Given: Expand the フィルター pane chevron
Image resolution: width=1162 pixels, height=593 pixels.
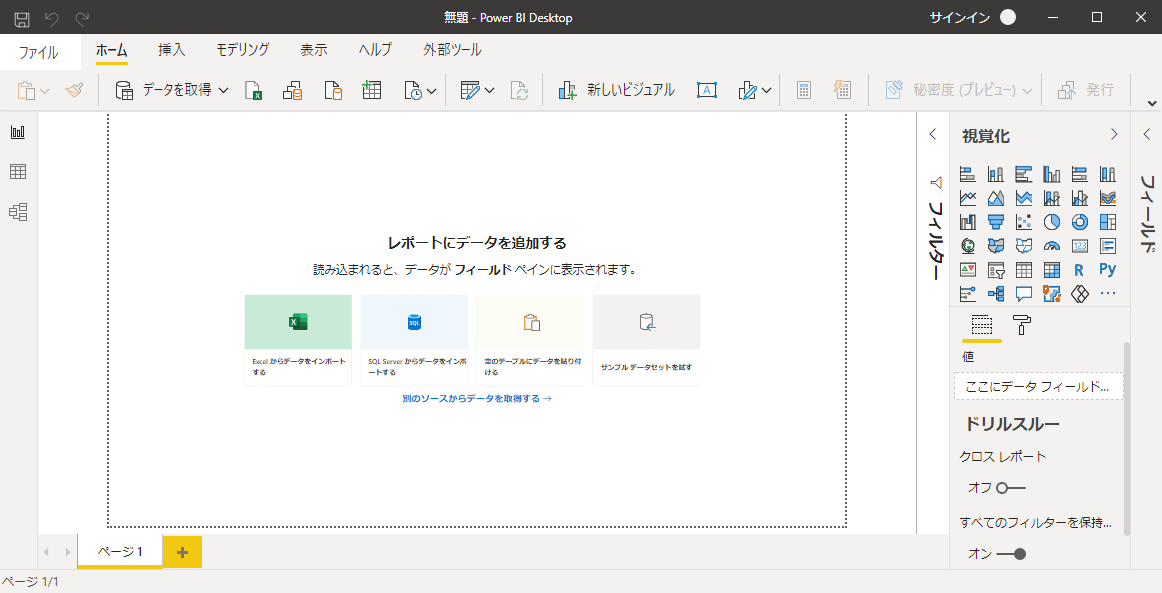Looking at the screenshot, I should [933, 134].
